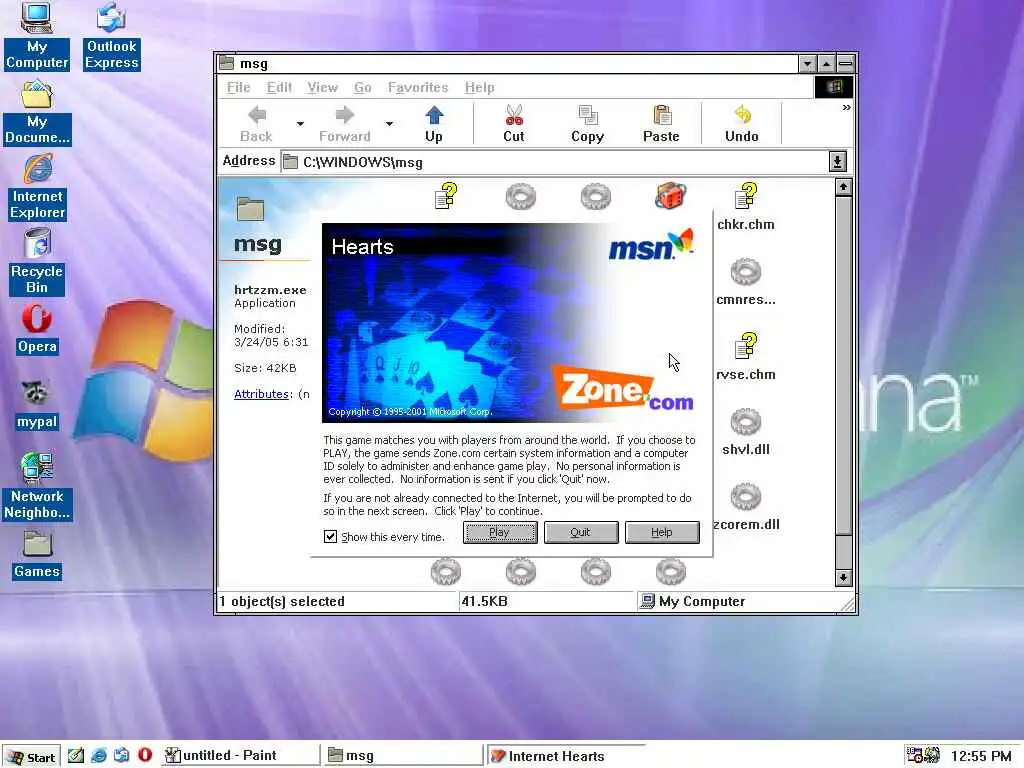Viewport: 1024px width, 768px height.
Task: Open the Games desktop folder
Action: point(37,555)
